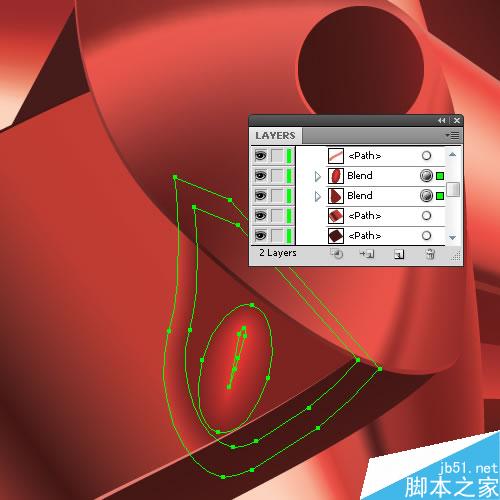
Task: Hide the pink-stroke <Path> with its eye icon
Action: pyautogui.click(x=261, y=155)
